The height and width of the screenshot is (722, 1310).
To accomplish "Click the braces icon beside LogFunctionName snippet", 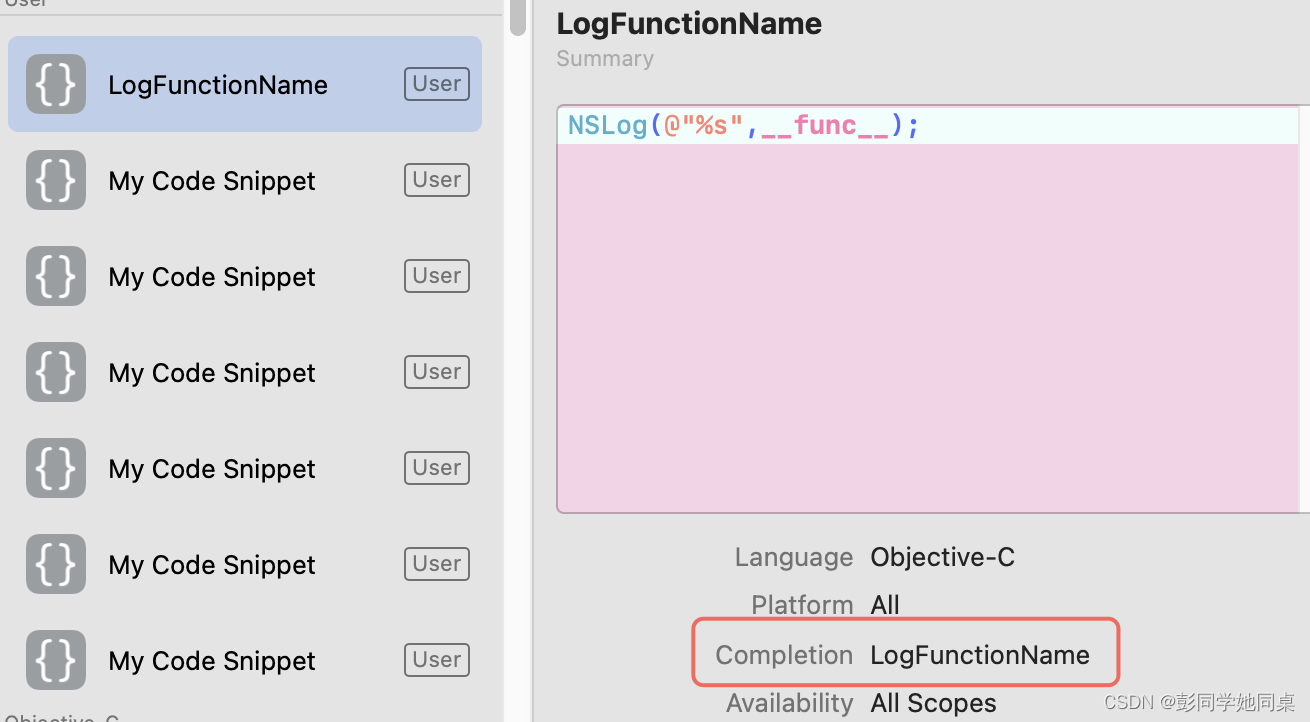I will 56,84.
